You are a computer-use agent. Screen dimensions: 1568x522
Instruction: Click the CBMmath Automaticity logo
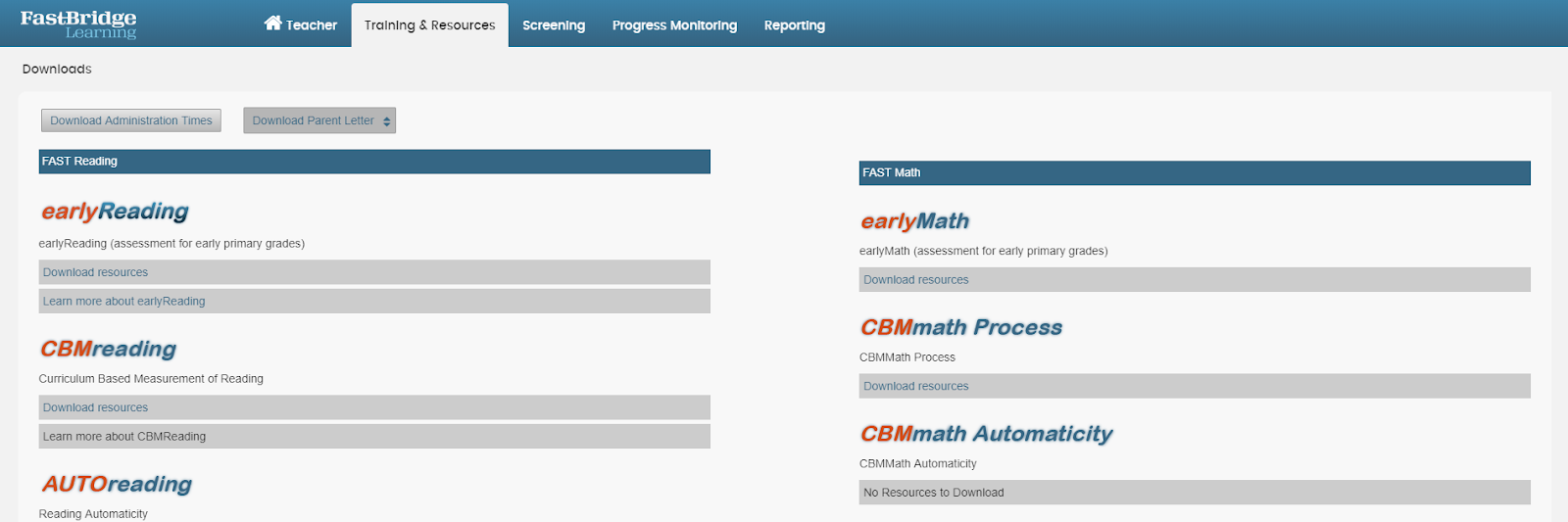click(x=987, y=434)
